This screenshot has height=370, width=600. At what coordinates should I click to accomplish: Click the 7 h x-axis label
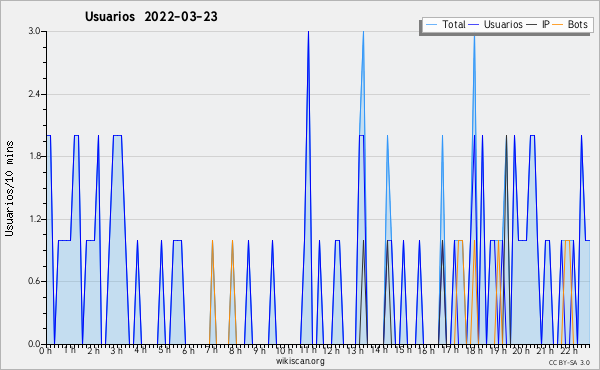212,351
